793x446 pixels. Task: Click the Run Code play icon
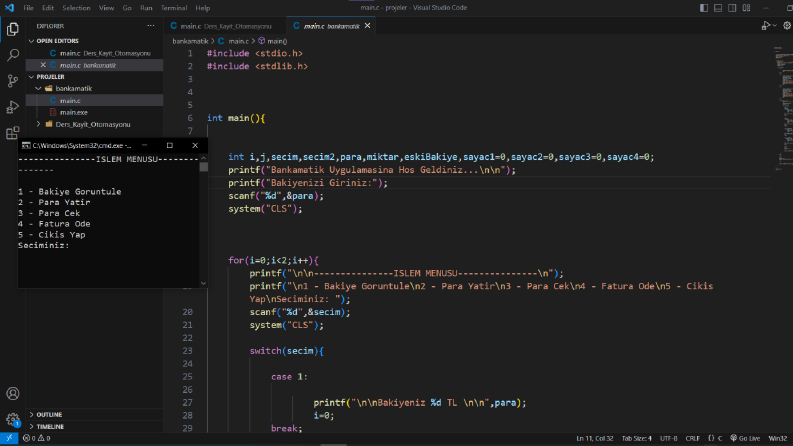766,26
